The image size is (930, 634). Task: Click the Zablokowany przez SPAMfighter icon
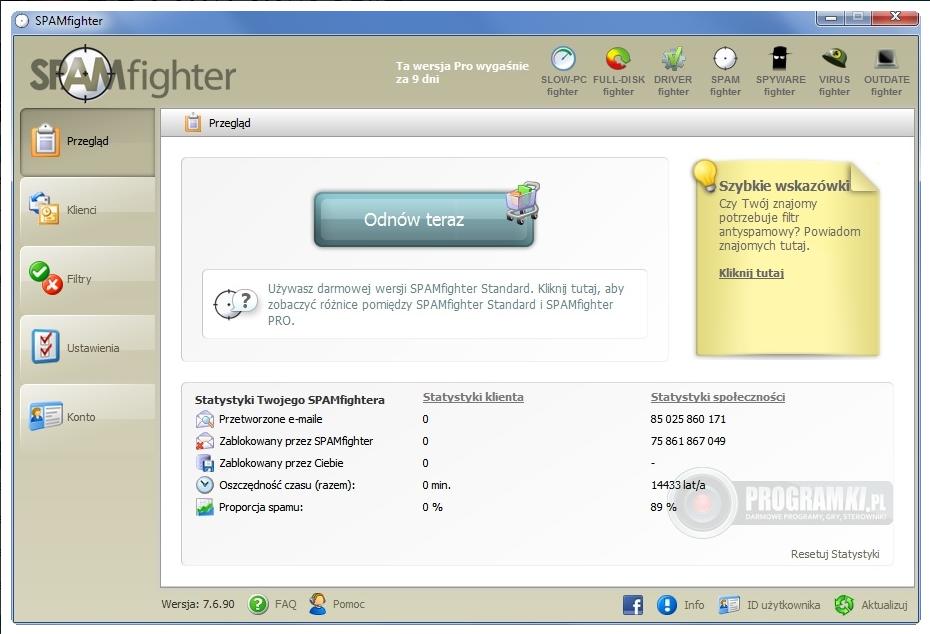tap(205, 441)
